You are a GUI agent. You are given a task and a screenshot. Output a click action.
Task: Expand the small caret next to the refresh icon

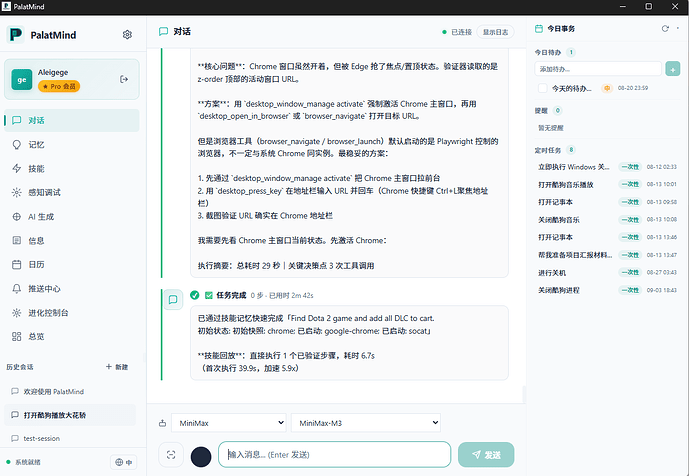(x=678, y=29)
